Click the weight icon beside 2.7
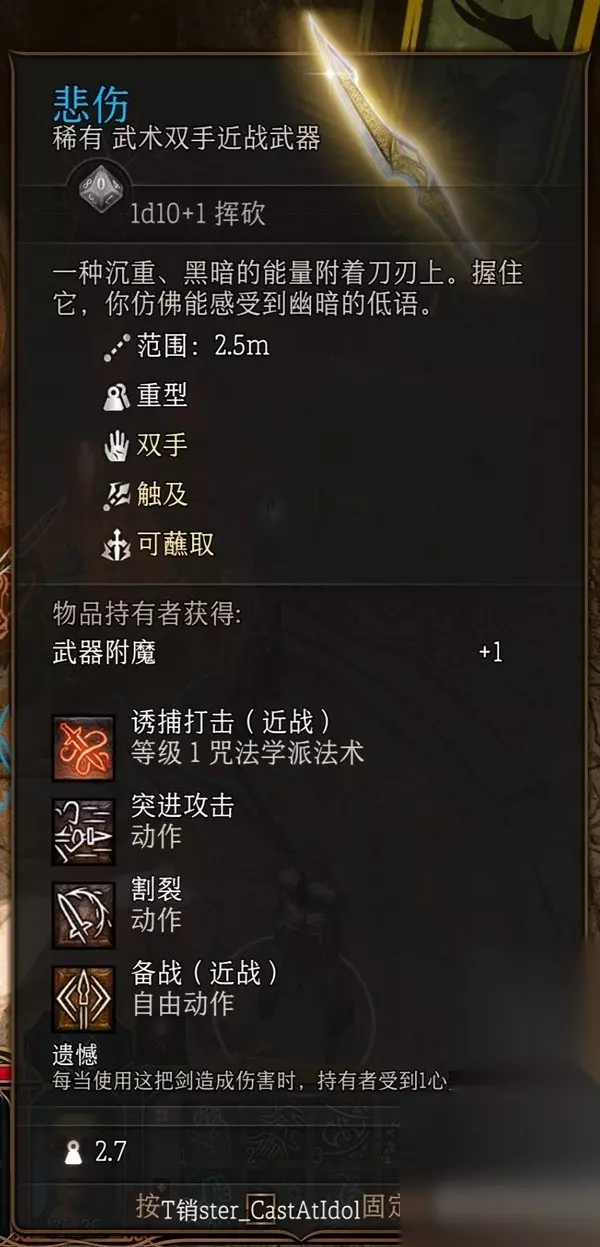The height and width of the screenshot is (1247, 600). coord(73,1151)
